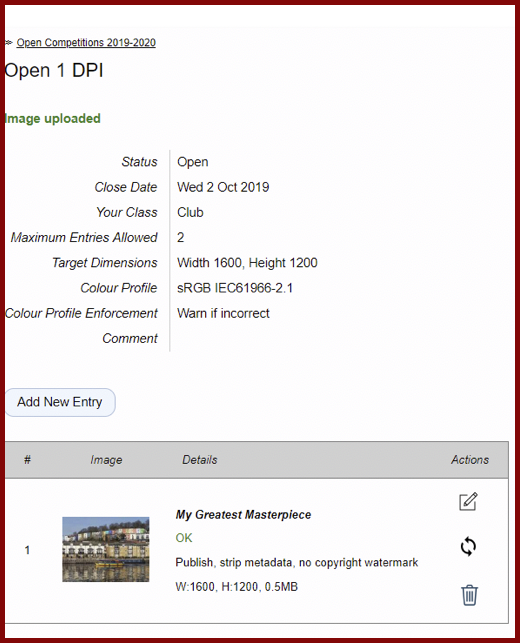Click the My Greatest Masterpiece title
This screenshot has height=643, width=520.
(243, 515)
